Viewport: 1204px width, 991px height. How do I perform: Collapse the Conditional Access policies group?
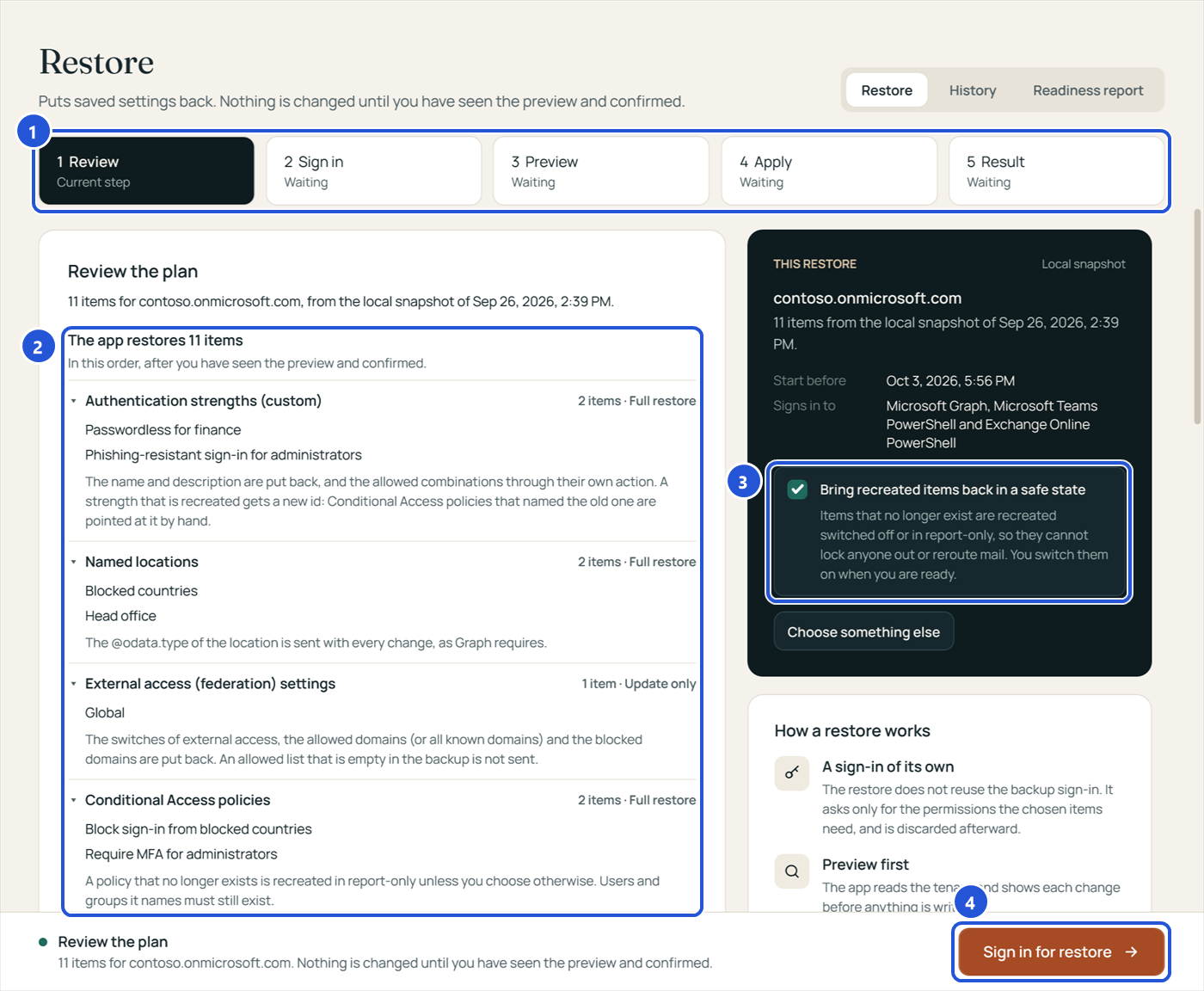pos(74,800)
